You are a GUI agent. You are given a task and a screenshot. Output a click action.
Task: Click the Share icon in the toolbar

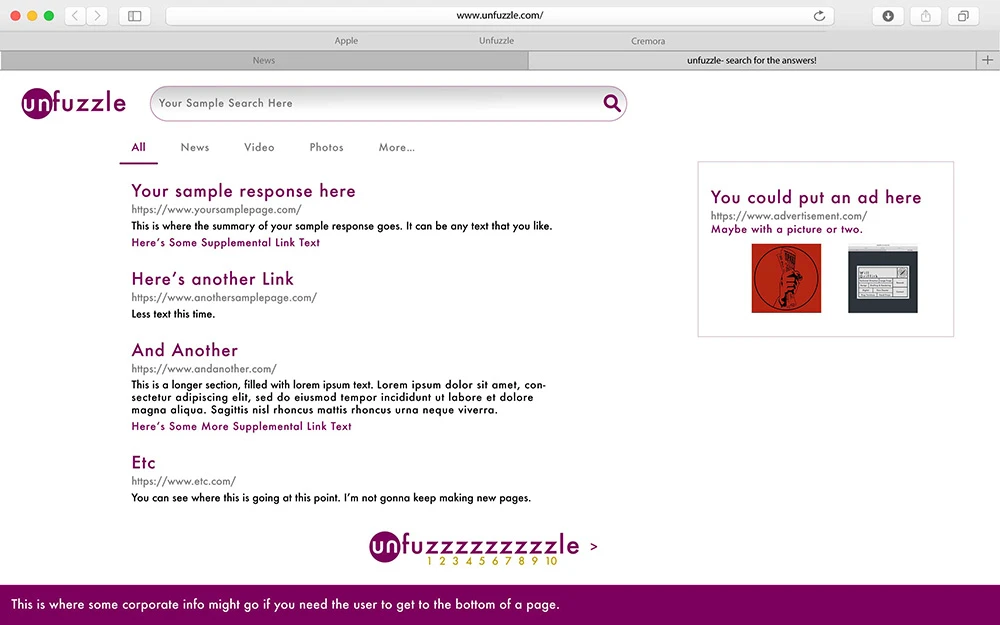click(x=925, y=16)
